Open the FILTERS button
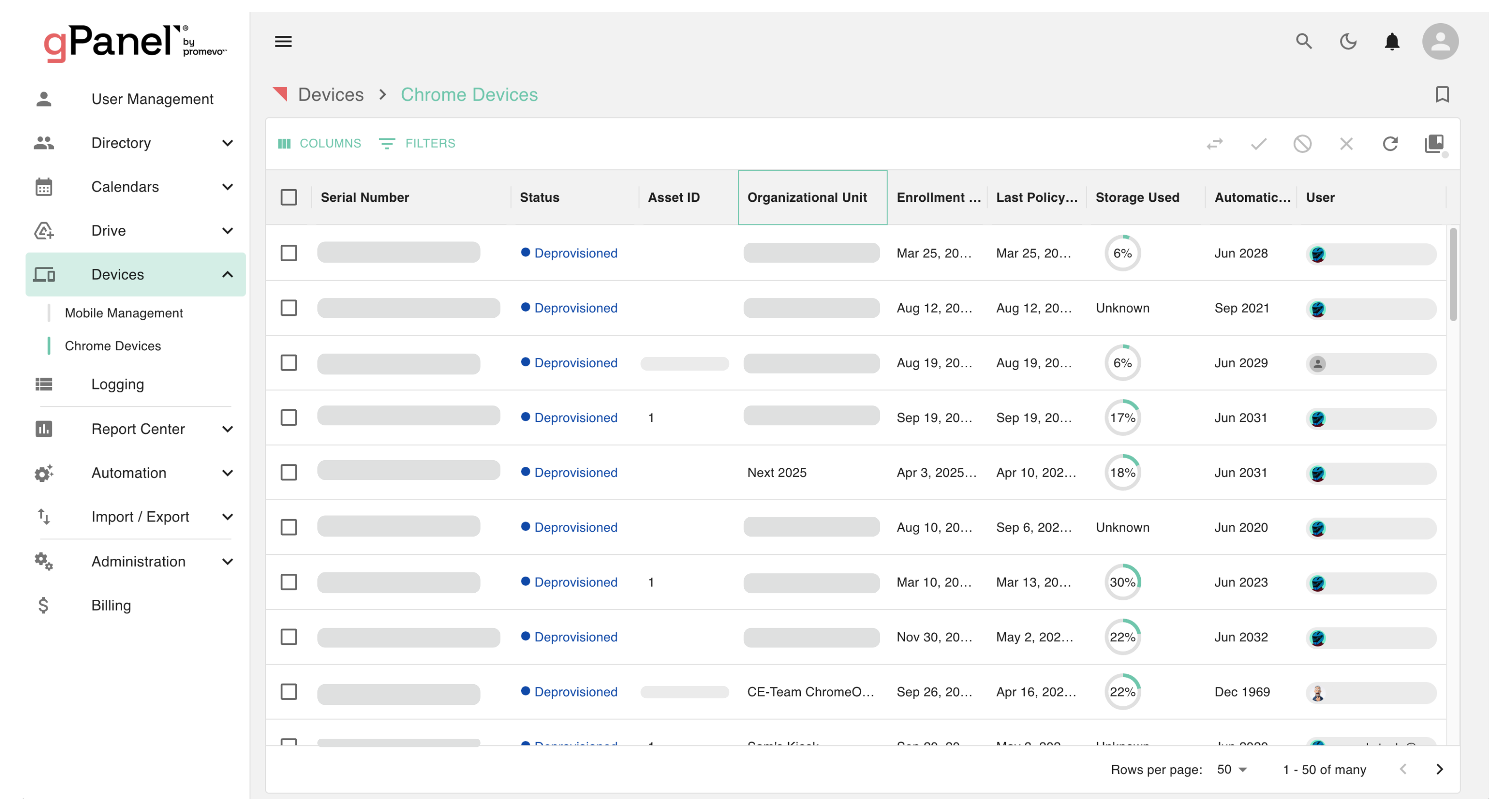The height and width of the screenshot is (811, 1512). [x=417, y=144]
